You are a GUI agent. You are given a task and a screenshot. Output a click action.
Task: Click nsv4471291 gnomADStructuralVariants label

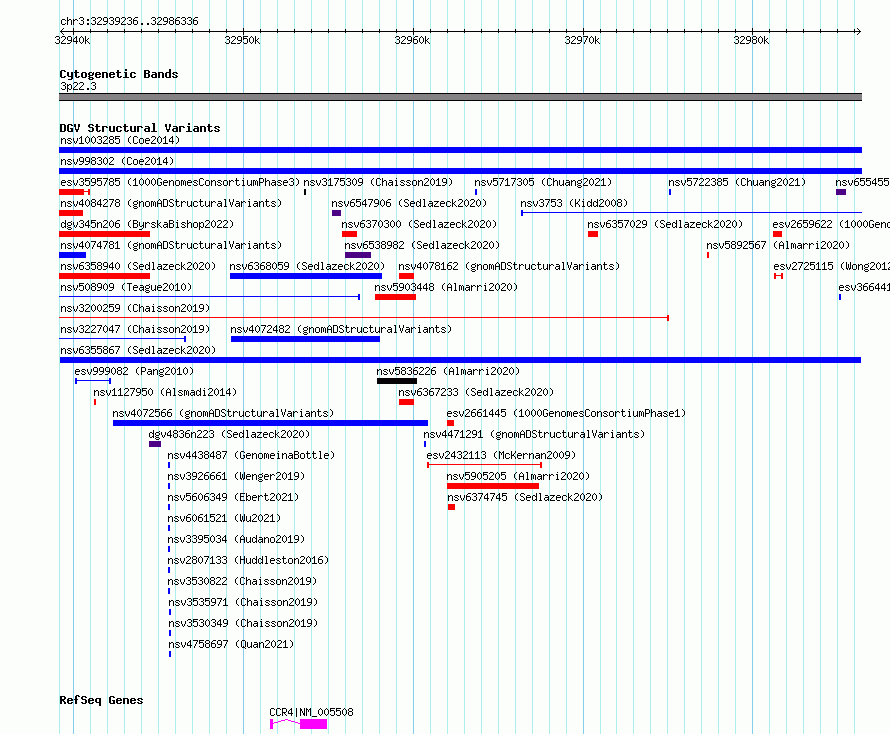pyautogui.click(x=534, y=434)
